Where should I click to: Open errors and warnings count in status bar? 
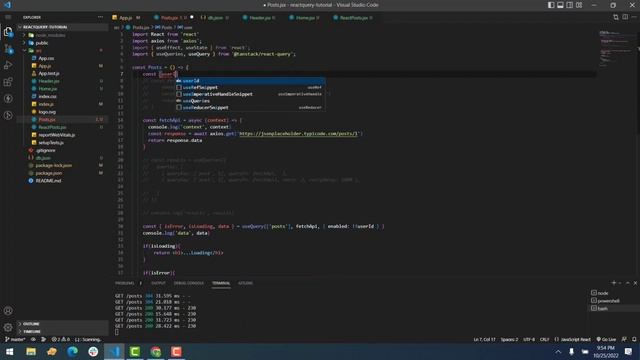tap(60, 339)
